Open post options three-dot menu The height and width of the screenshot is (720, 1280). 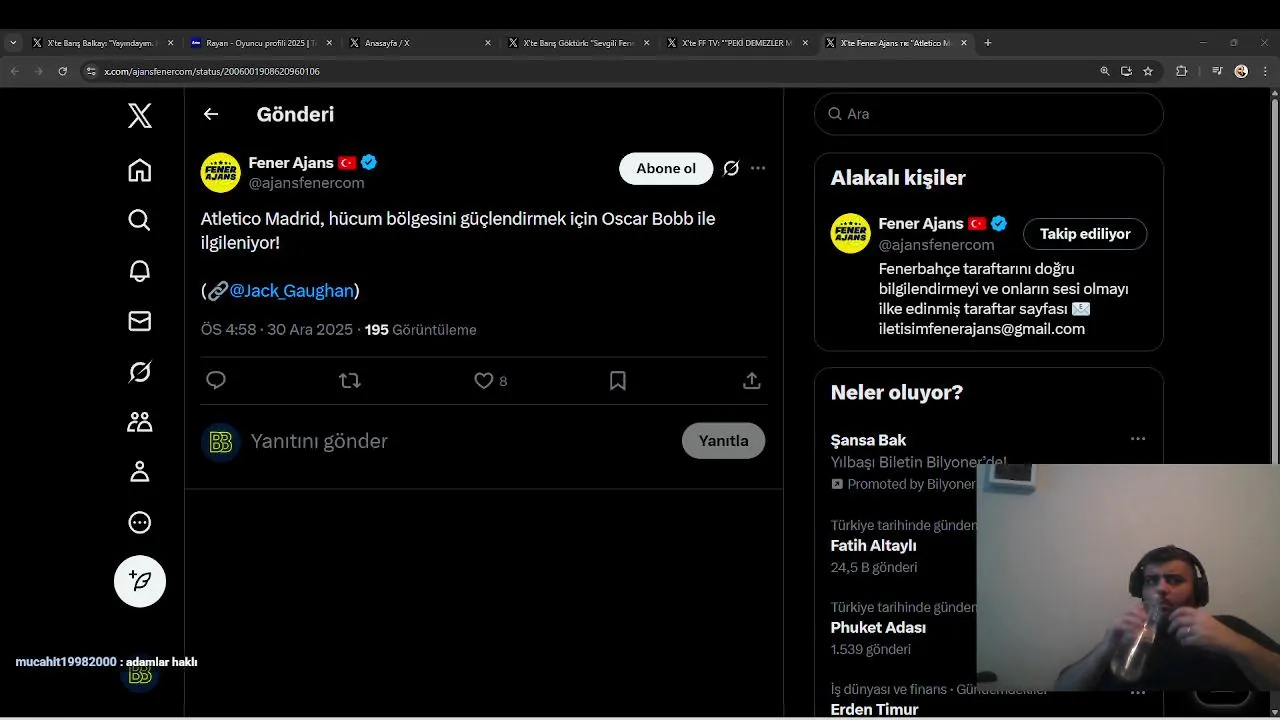coord(758,168)
